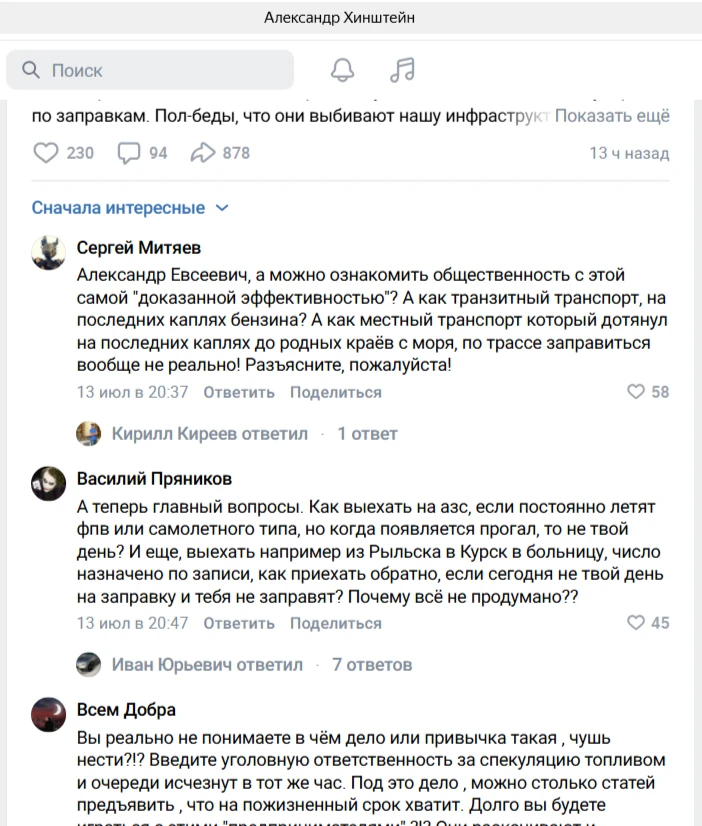The width and height of the screenshot is (702, 826).
Task: Reply to Сергей Митяев's comment
Action: 239,392
